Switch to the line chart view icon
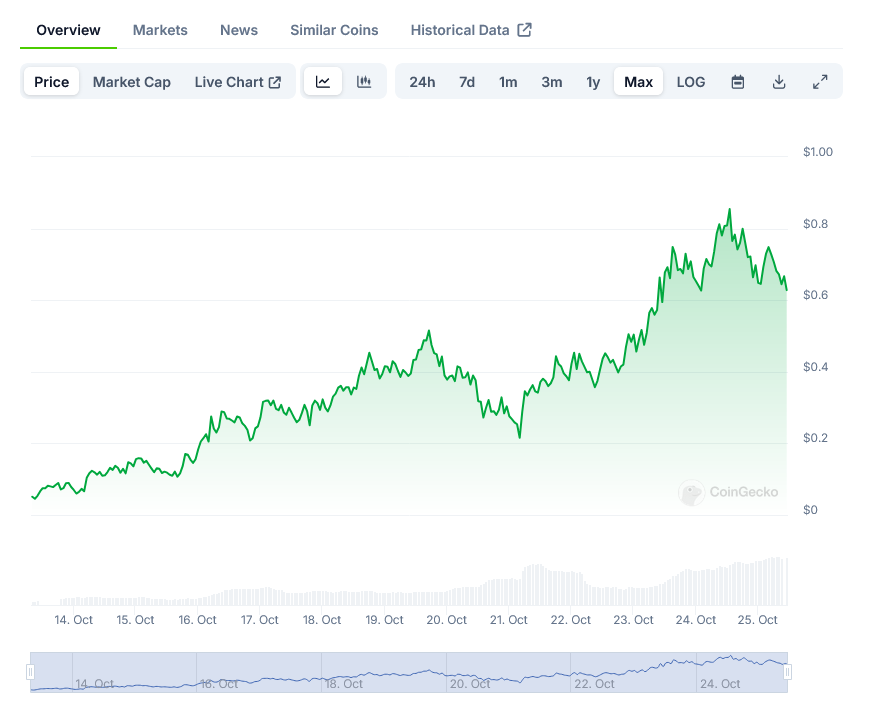 pyautogui.click(x=323, y=82)
